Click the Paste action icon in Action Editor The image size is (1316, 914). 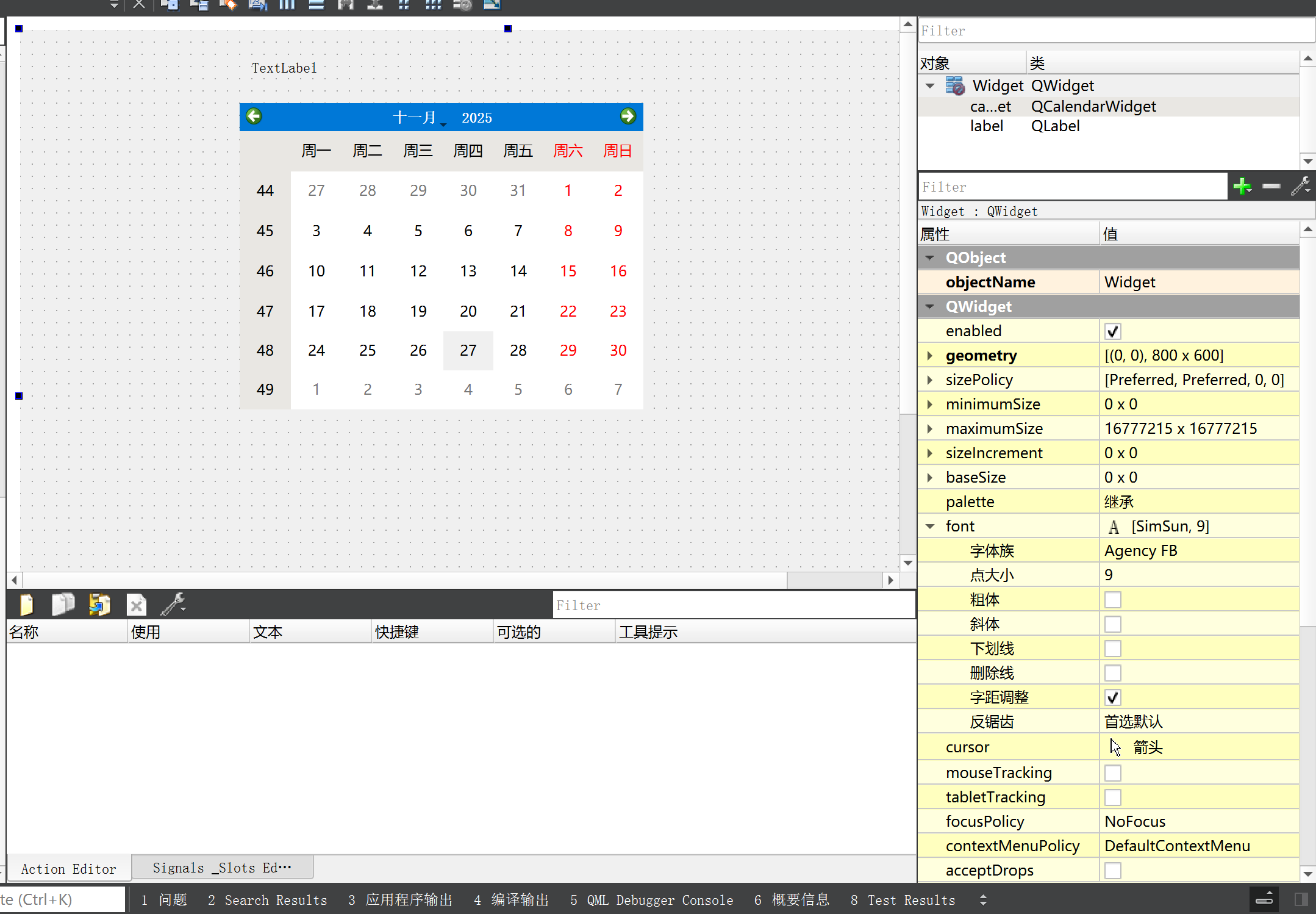99,605
